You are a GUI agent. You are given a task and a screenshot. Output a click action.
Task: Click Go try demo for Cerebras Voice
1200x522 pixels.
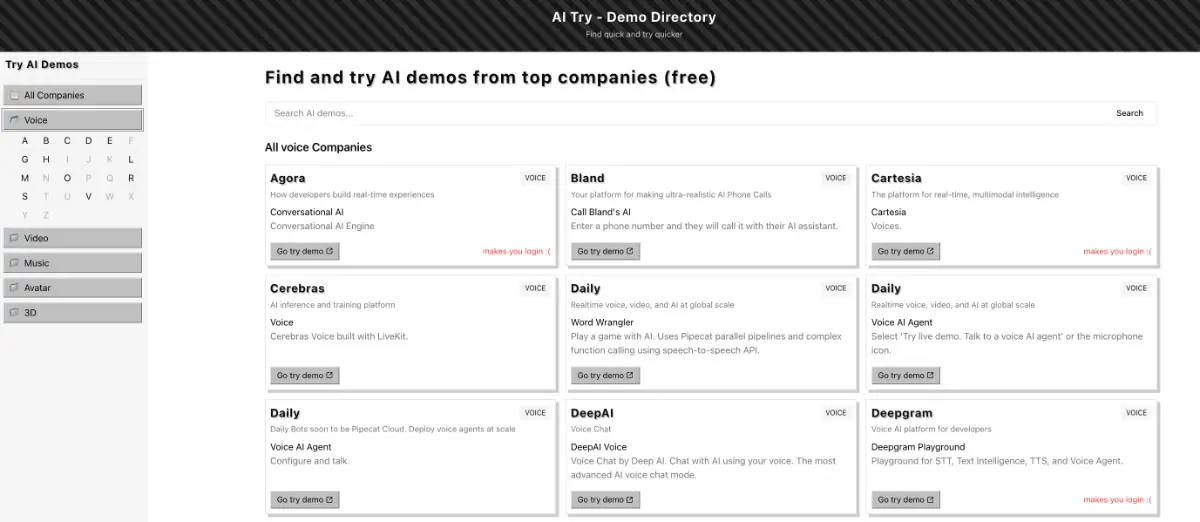coord(305,375)
